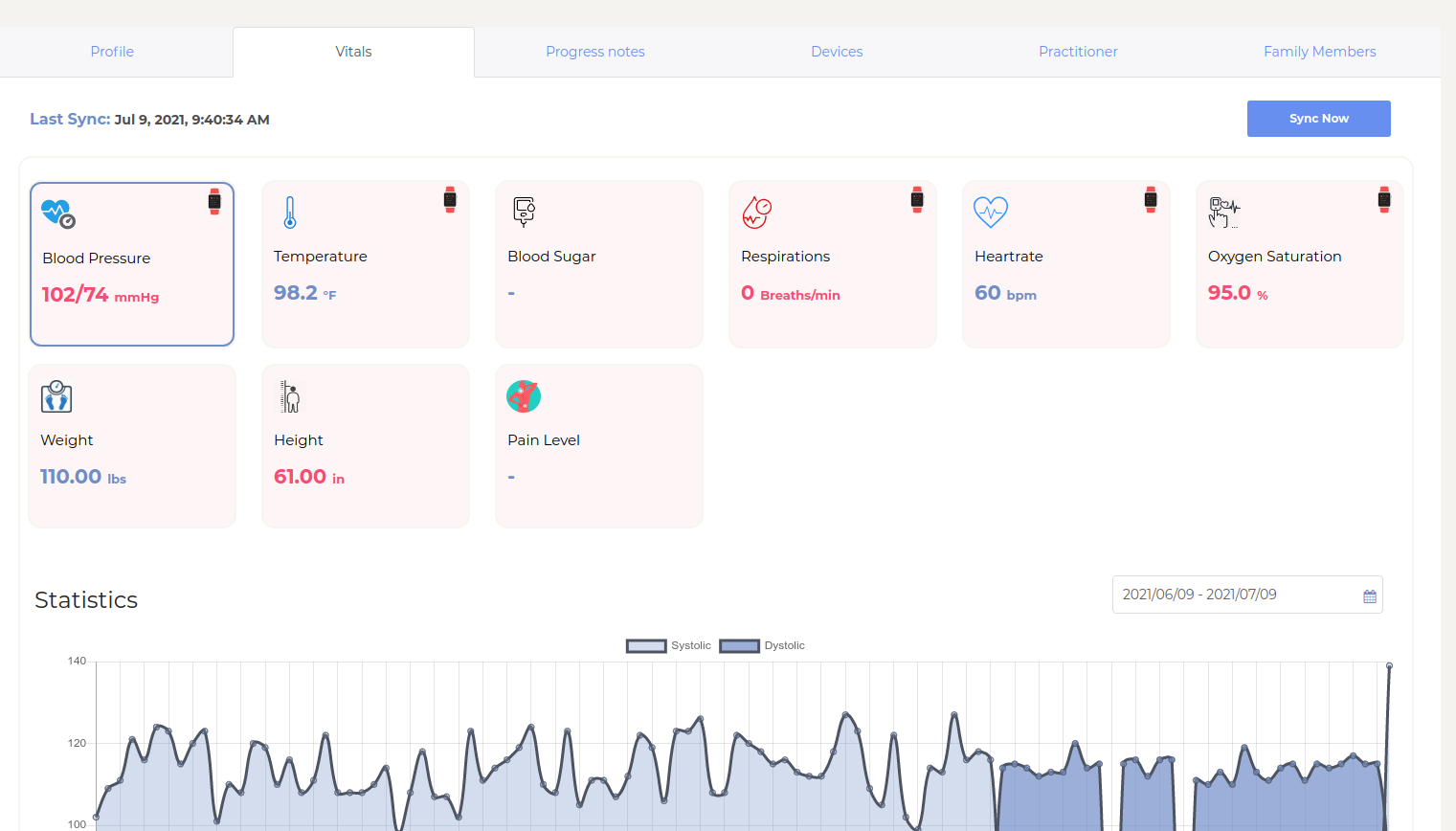Select the Pain Level icon
The width and height of the screenshot is (1456, 831).
tap(524, 395)
